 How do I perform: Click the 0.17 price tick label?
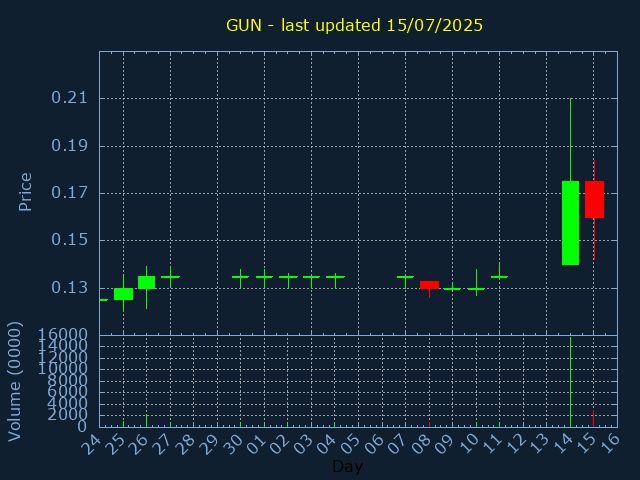[x=69, y=193]
